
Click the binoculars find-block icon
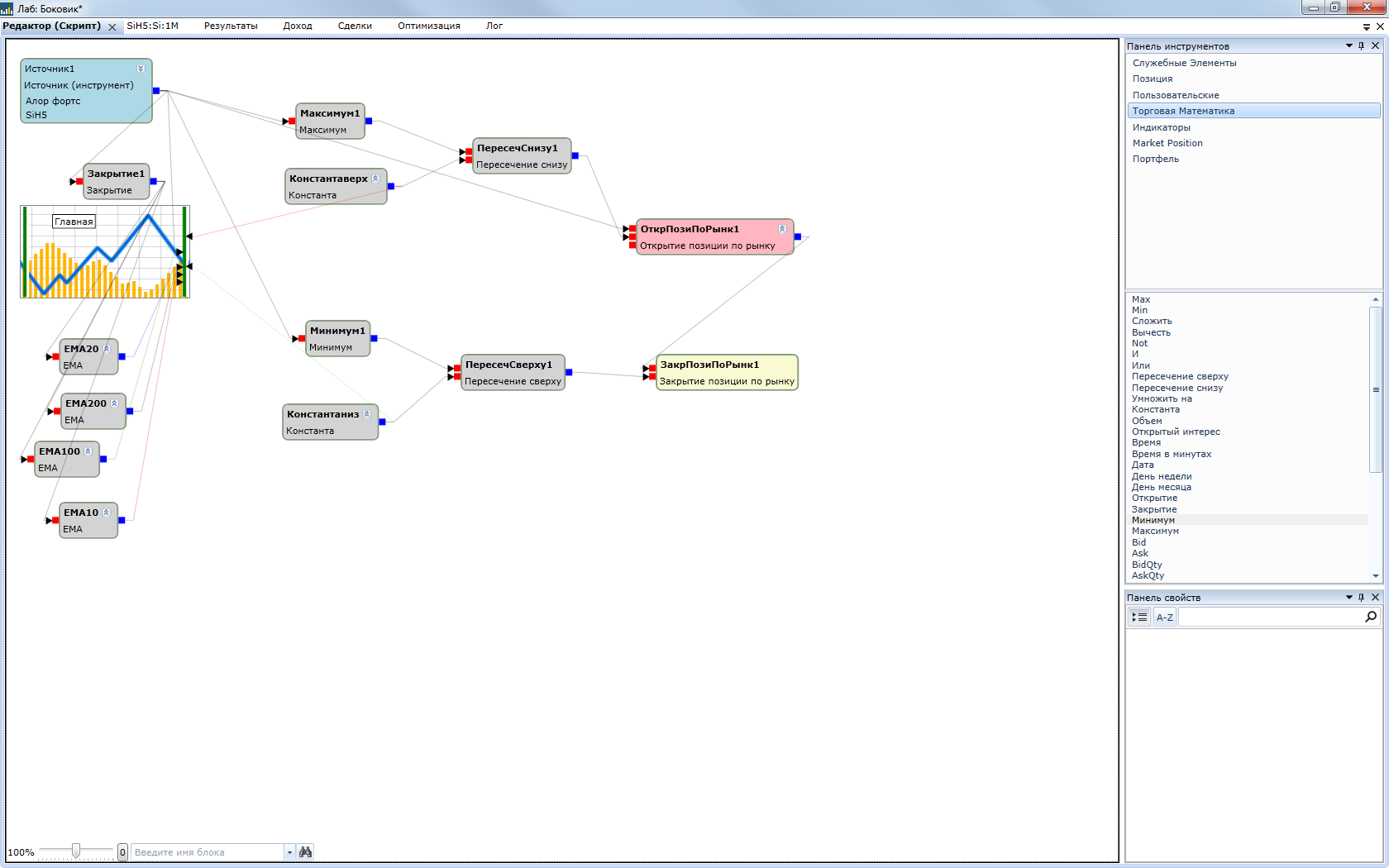tap(305, 851)
